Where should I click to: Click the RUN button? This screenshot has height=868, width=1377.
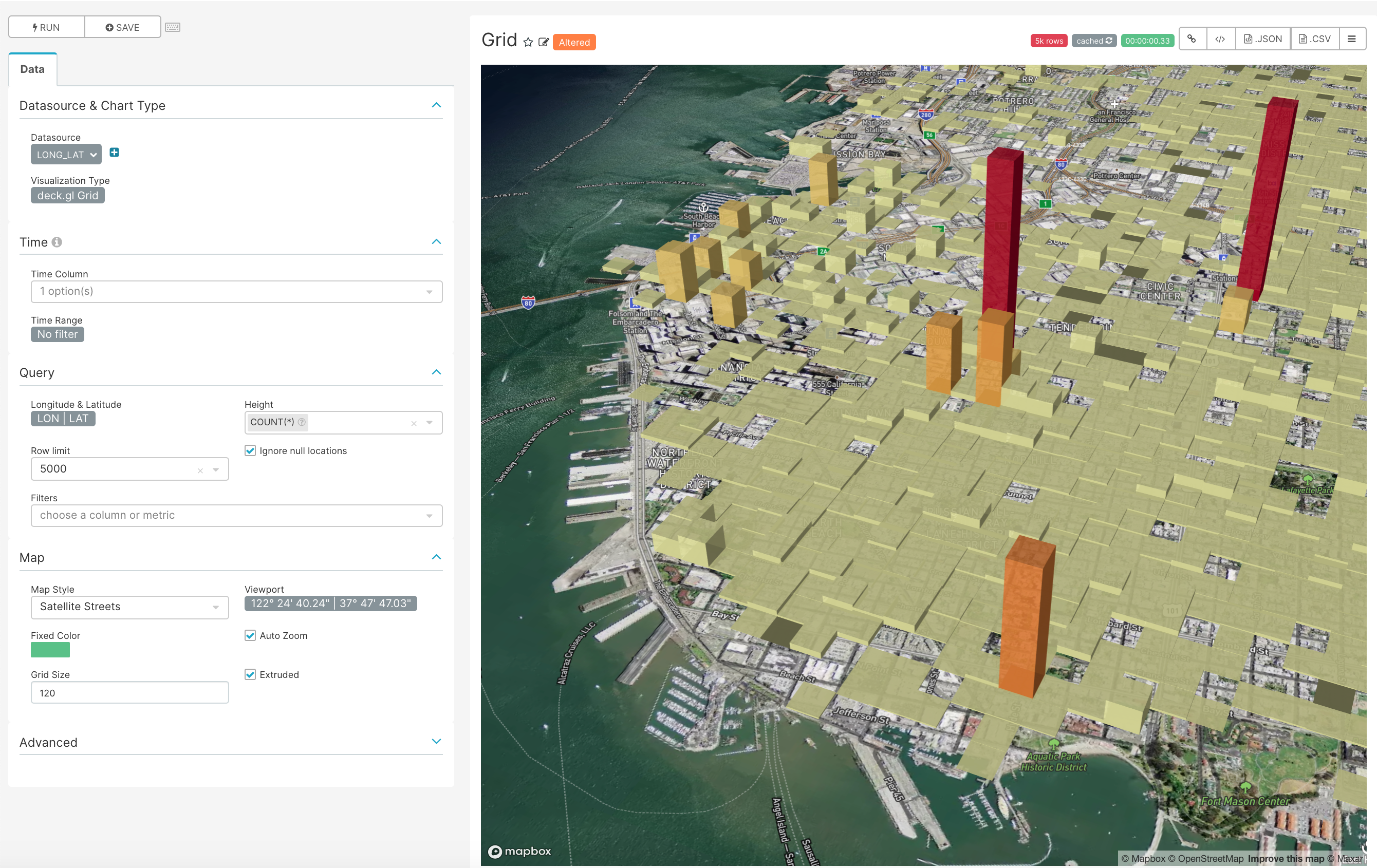point(47,27)
